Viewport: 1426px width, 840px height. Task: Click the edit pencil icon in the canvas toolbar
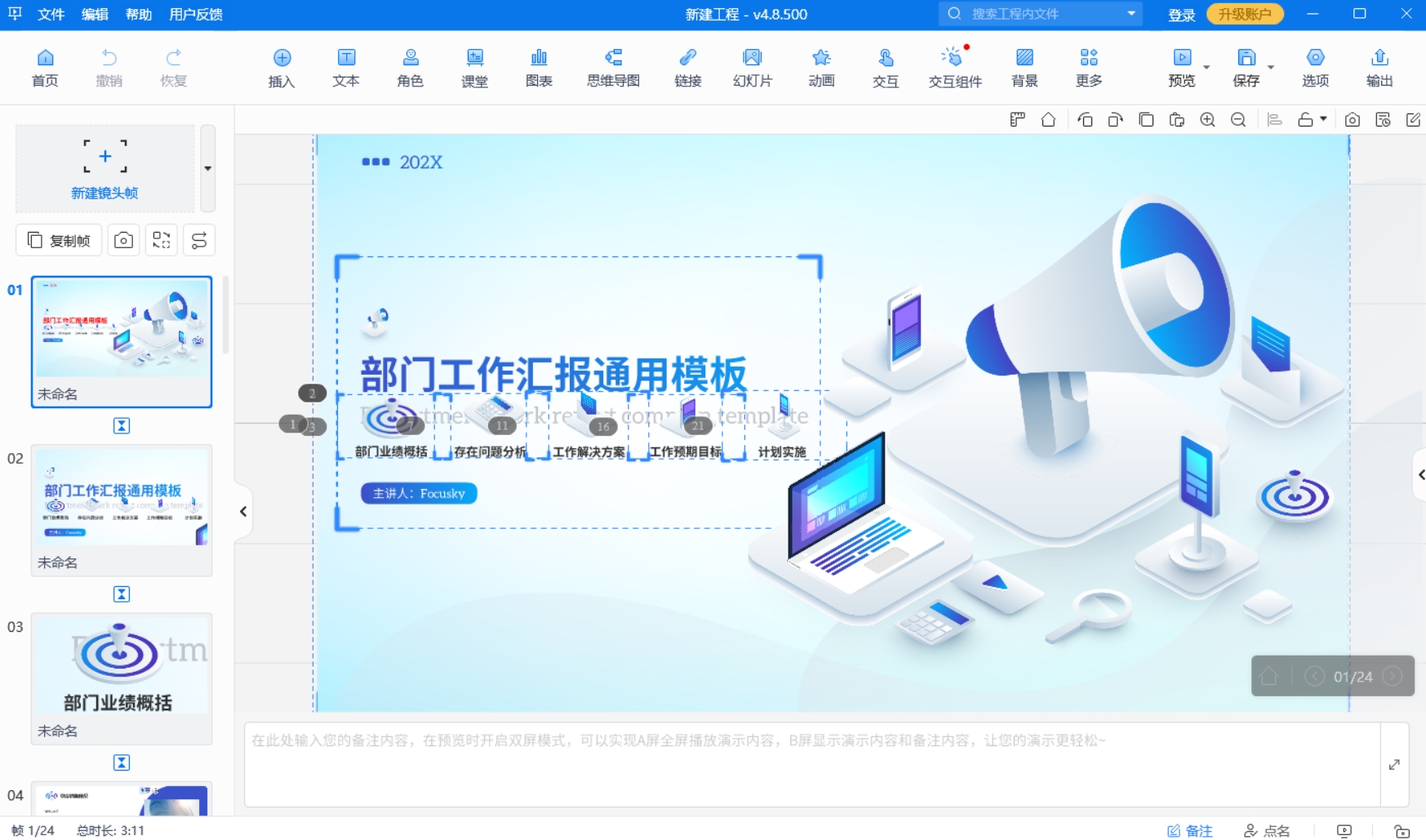click(1413, 120)
